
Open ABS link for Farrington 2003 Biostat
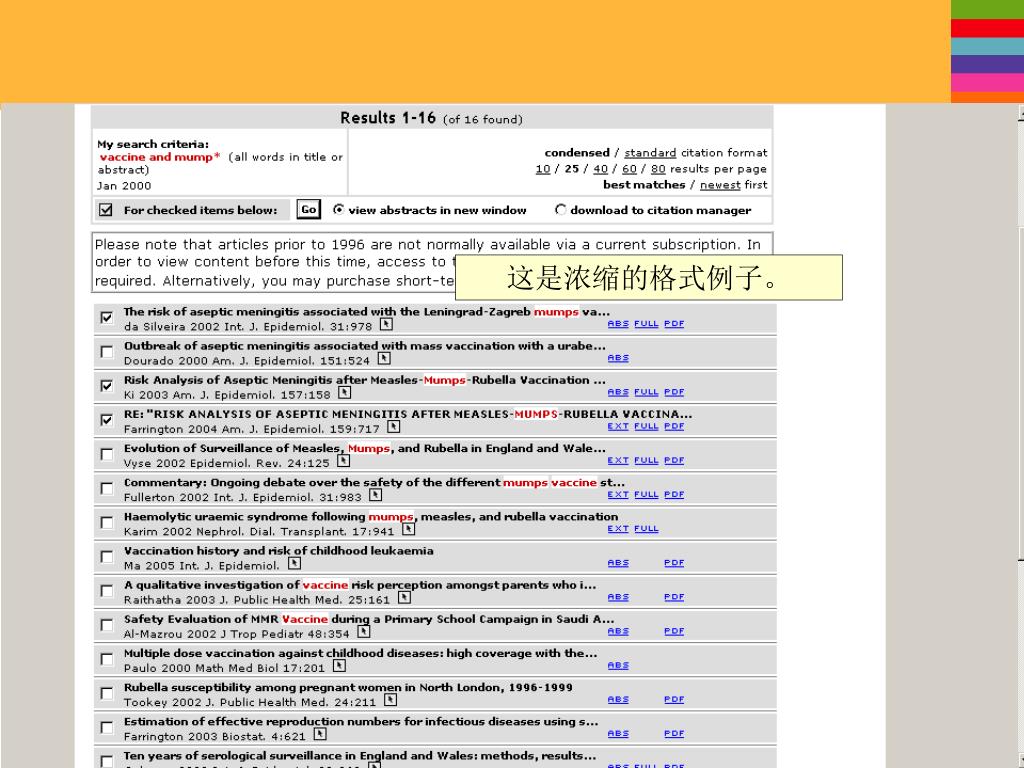(x=618, y=734)
